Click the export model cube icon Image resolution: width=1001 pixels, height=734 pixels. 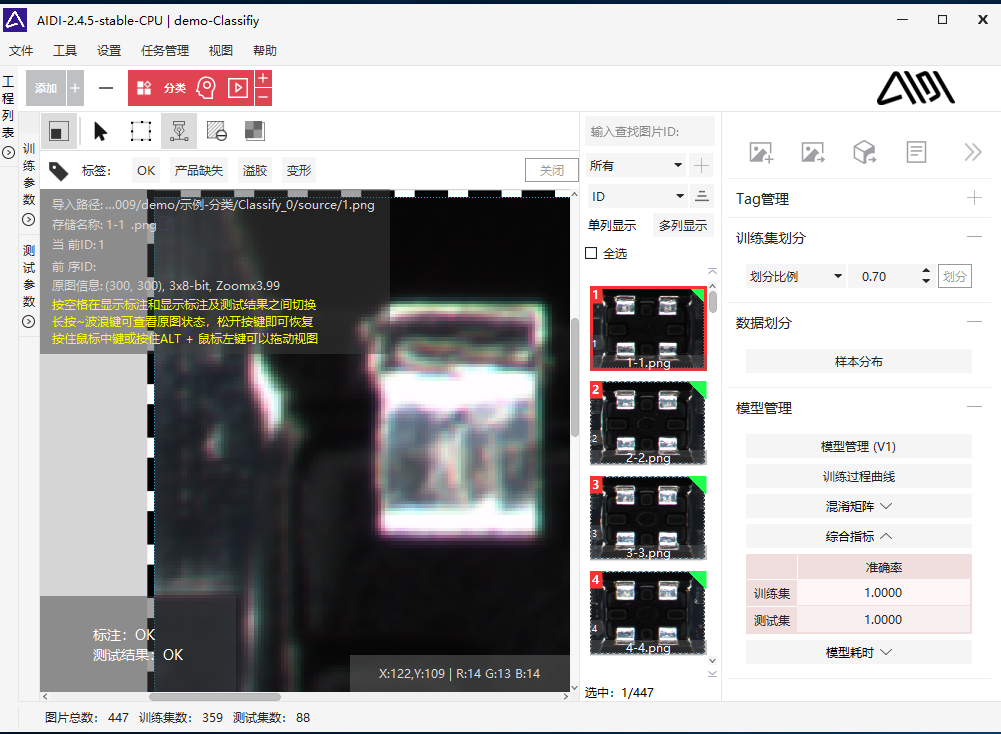tap(866, 152)
